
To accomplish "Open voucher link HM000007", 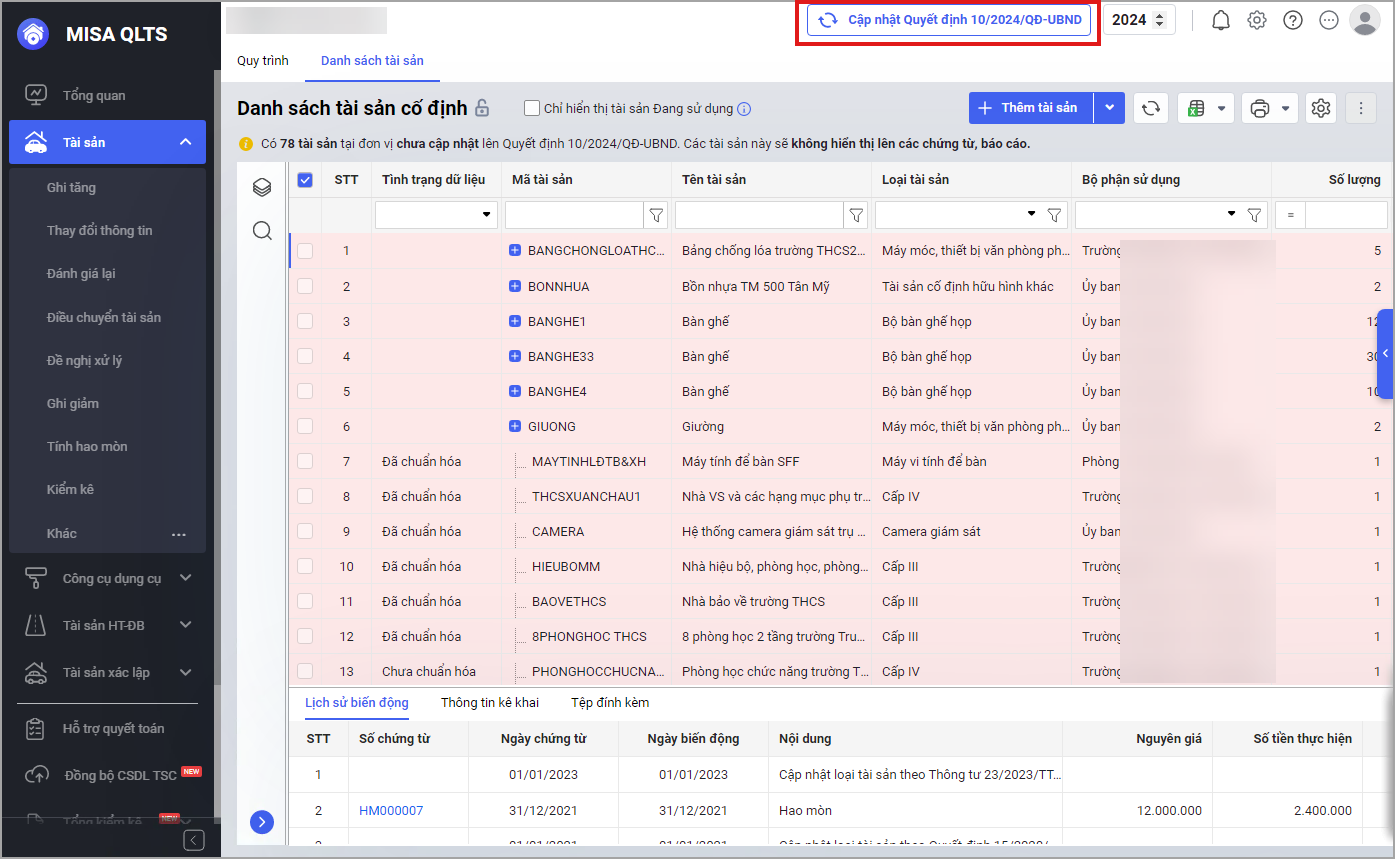I will [391, 811].
